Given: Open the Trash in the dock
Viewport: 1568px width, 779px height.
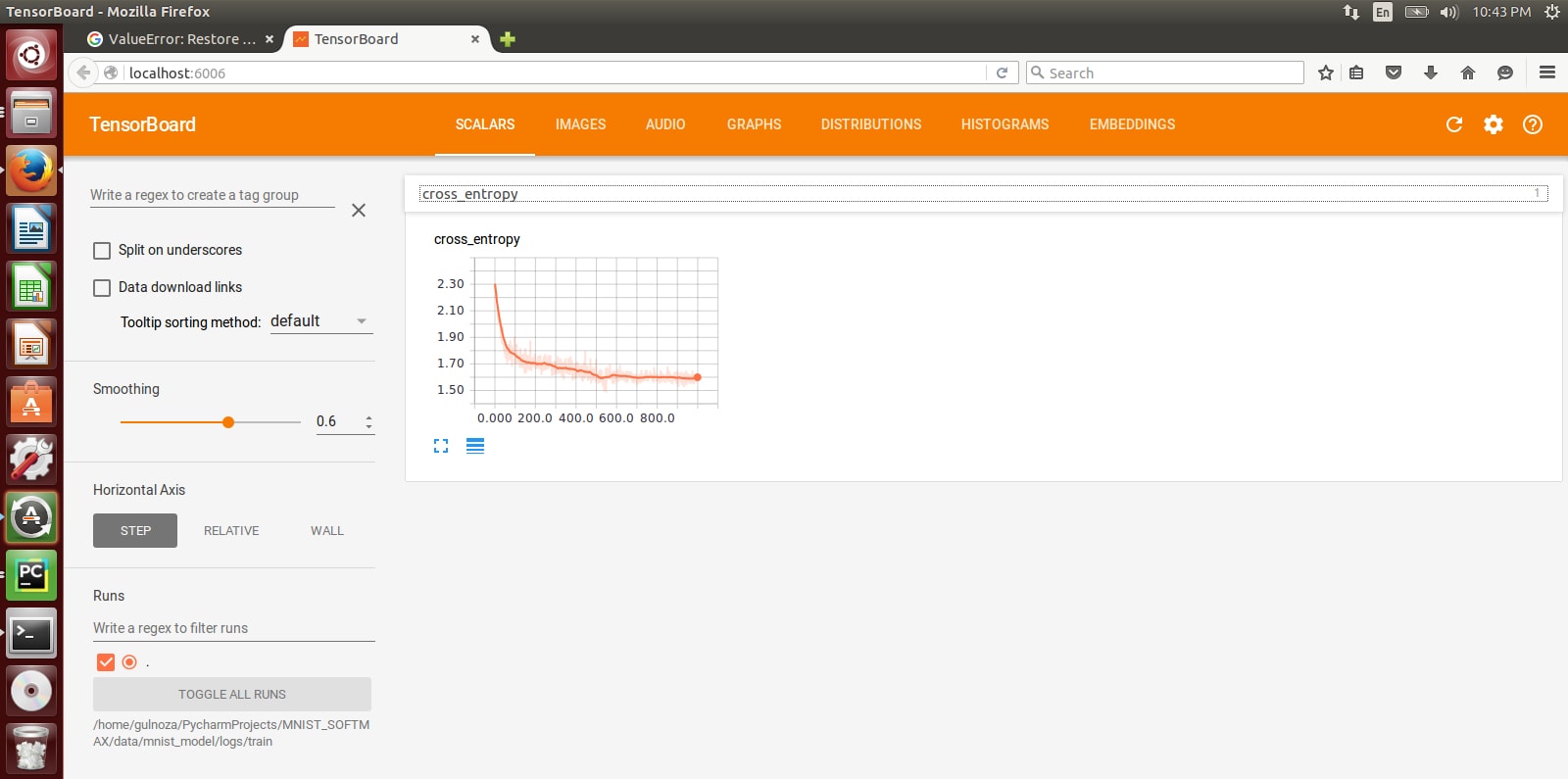Looking at the screenshot, I should point(31,749).
